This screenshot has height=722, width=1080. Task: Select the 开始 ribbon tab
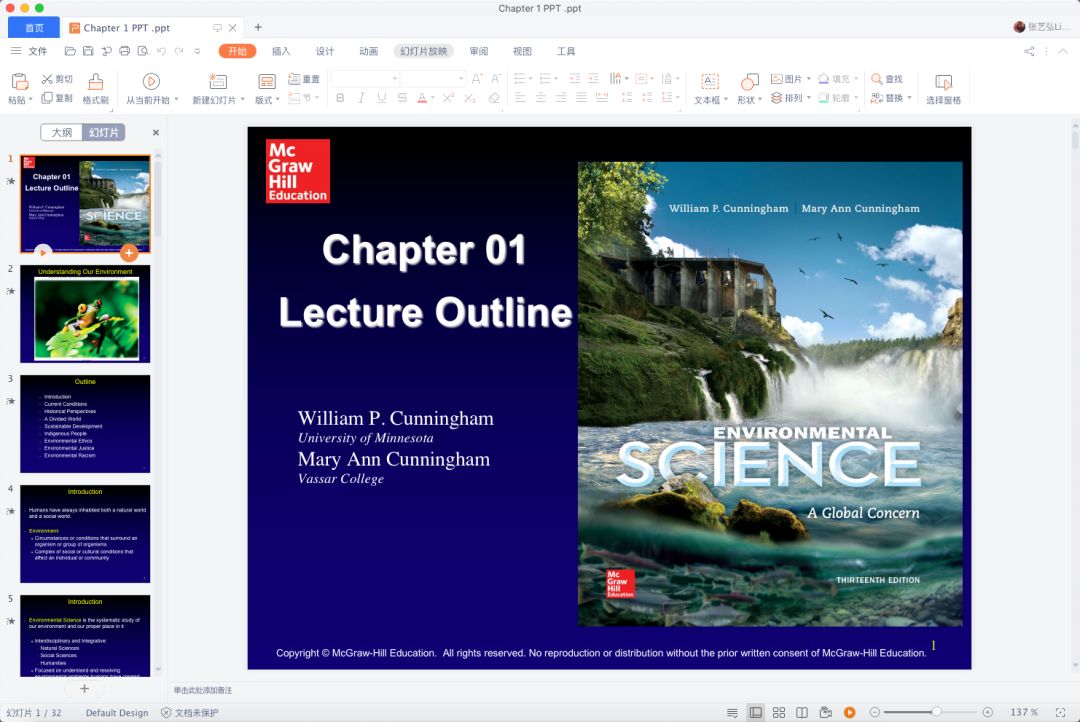pyautogui.click(x=238, y=51)
